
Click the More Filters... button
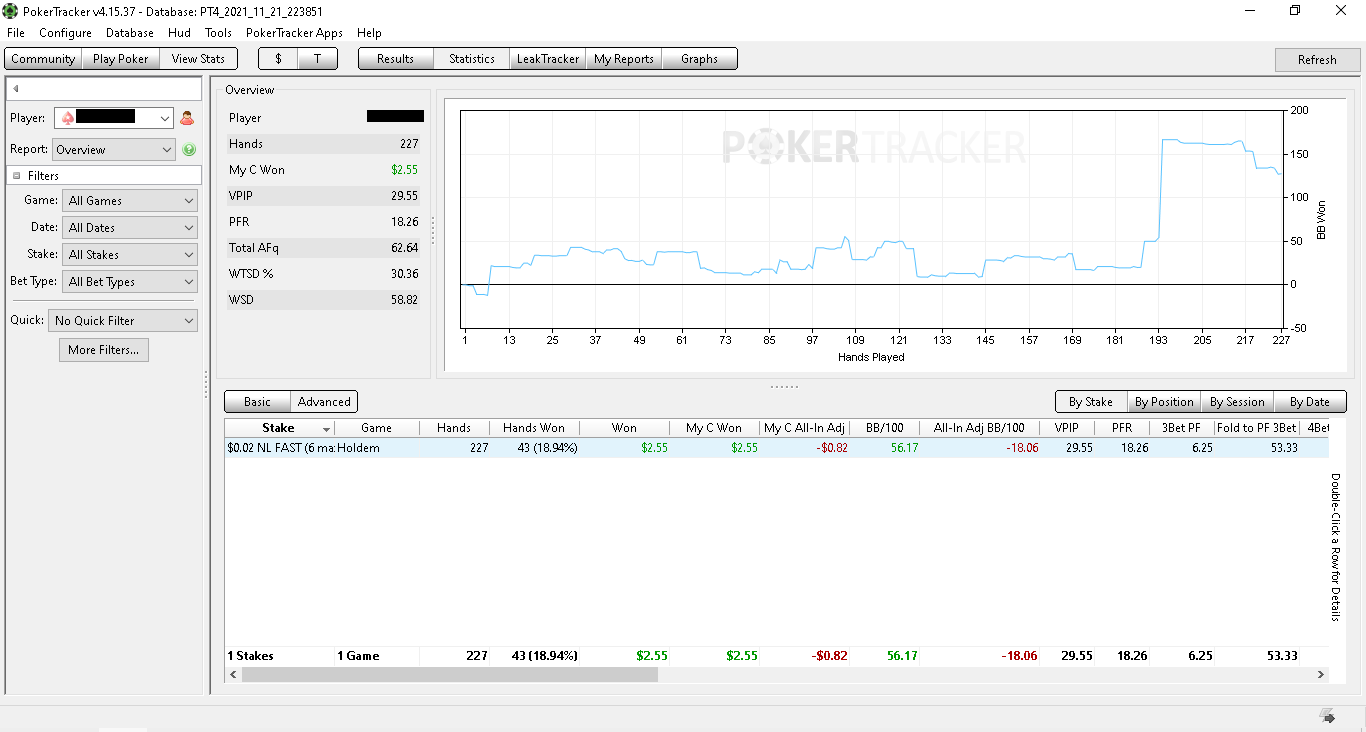(x=104, y=350)
